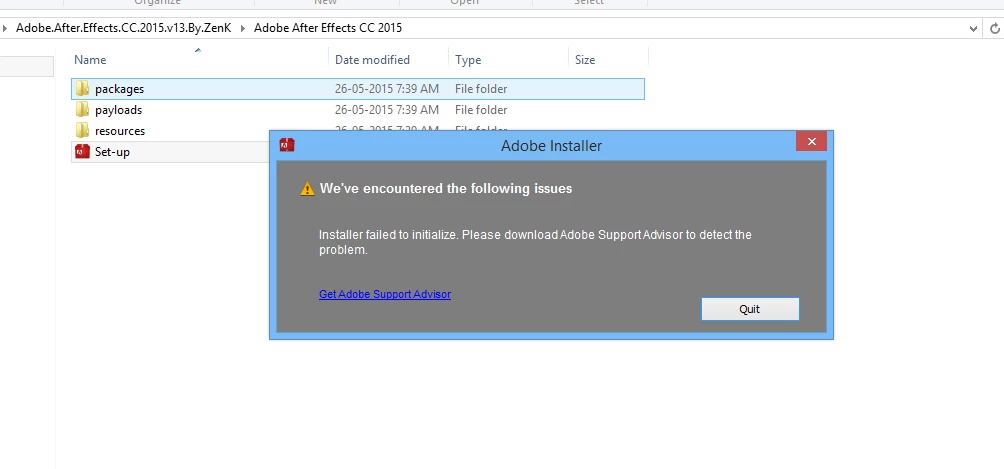Click Adobe After Effects CC 2015 breadcrumb
Screen dimensions: 1004x469
tap(328, 28)
